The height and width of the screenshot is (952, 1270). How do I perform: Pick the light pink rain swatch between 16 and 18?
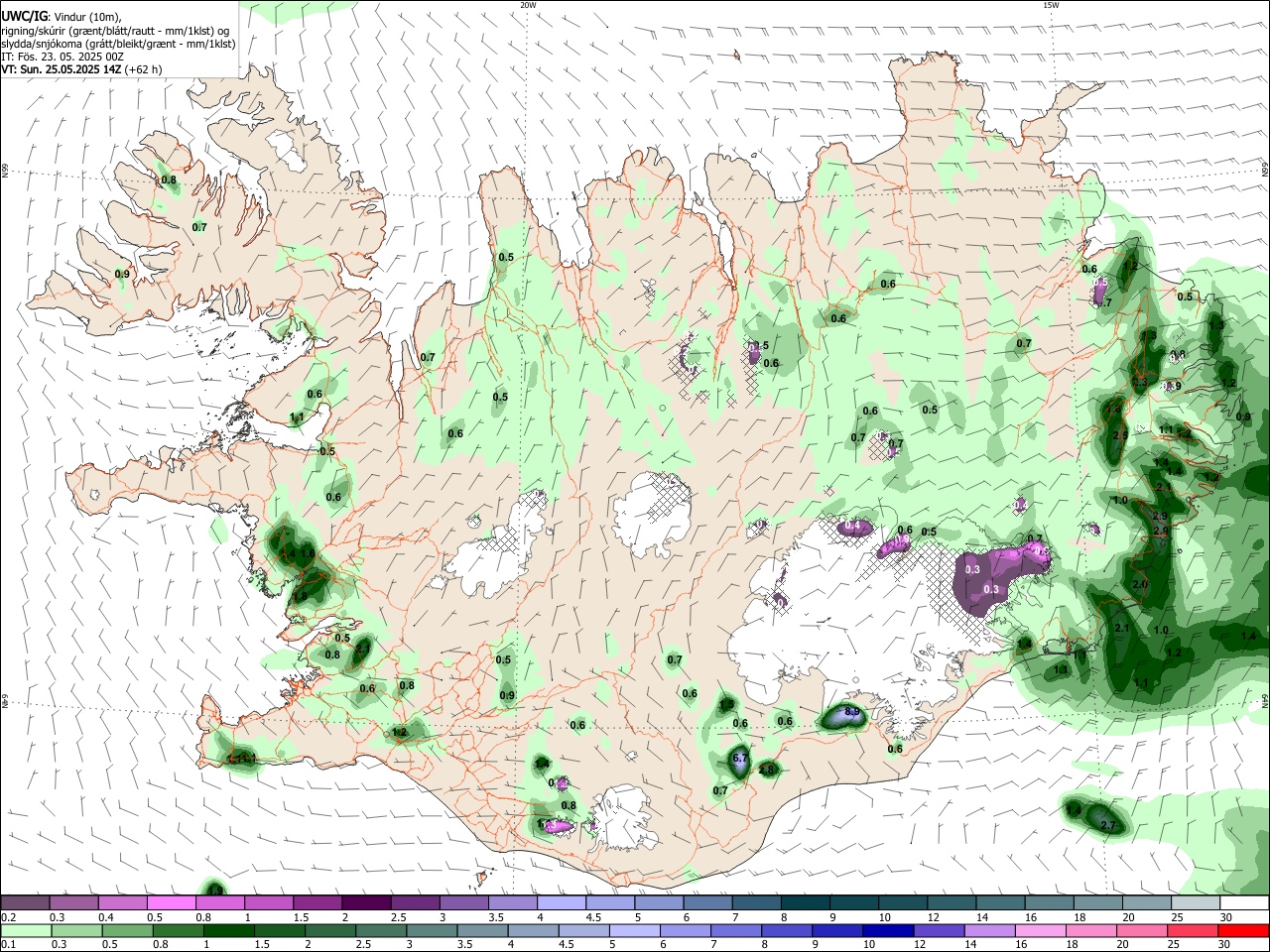pos(1040,931)
